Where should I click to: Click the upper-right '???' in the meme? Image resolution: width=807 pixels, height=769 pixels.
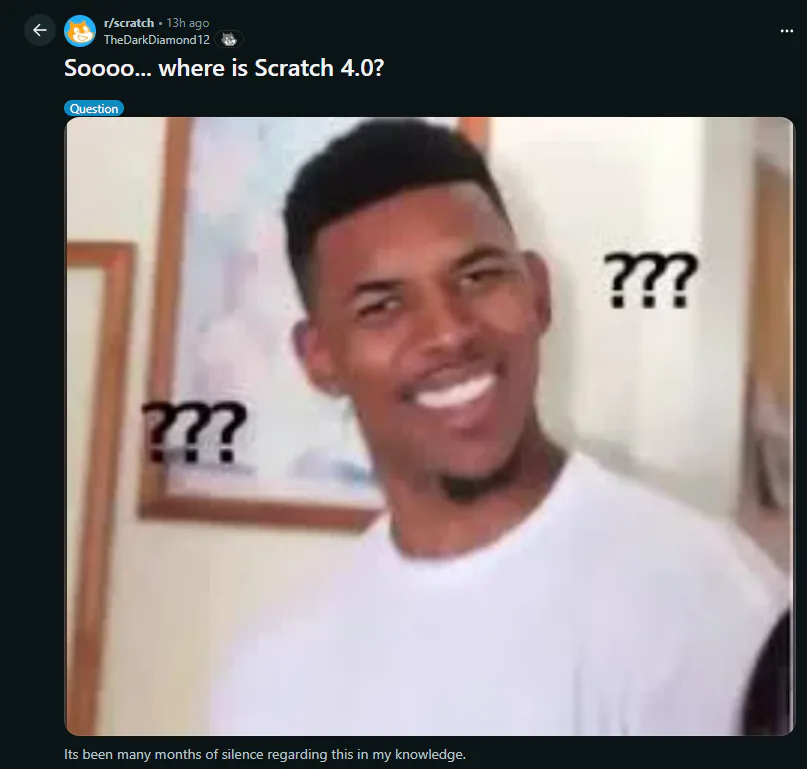650,281
